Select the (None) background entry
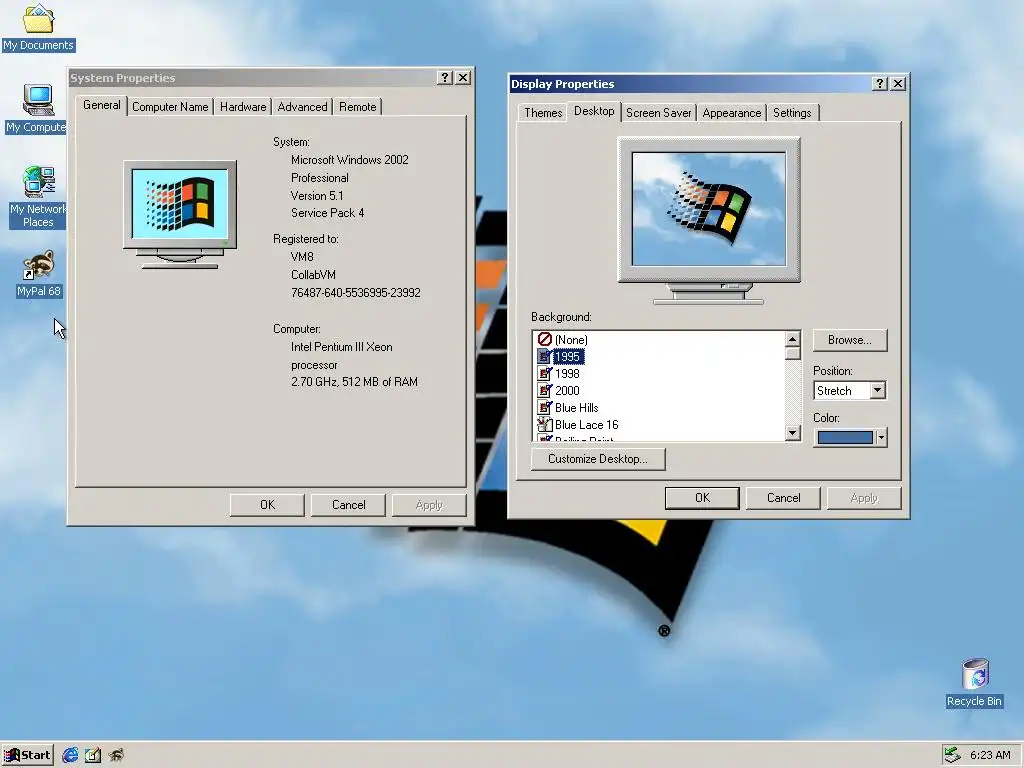Image resolution: width=1024 pixels, height=768 pixels. 571,340
